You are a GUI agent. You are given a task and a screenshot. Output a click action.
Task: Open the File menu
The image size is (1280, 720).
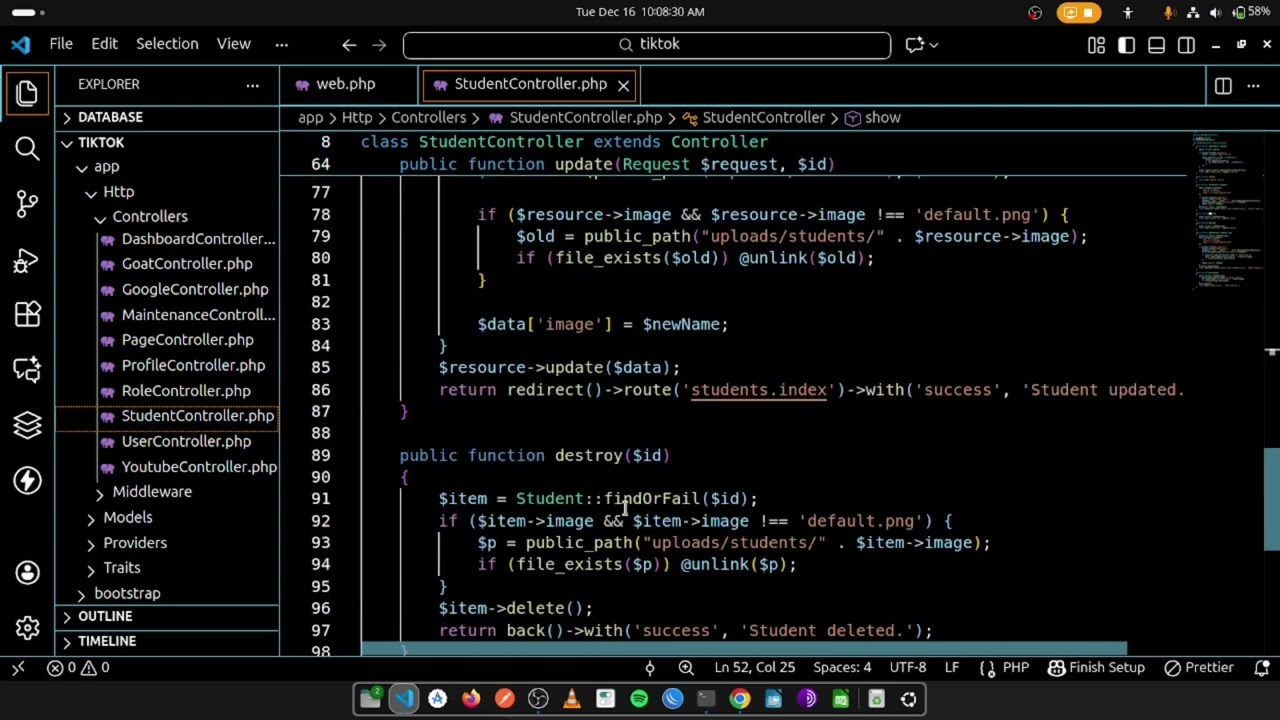(x=61, y=45)
